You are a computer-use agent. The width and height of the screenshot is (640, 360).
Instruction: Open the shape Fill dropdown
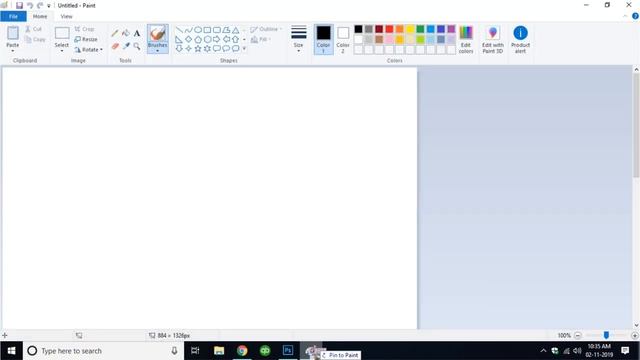tap(261, 40)
